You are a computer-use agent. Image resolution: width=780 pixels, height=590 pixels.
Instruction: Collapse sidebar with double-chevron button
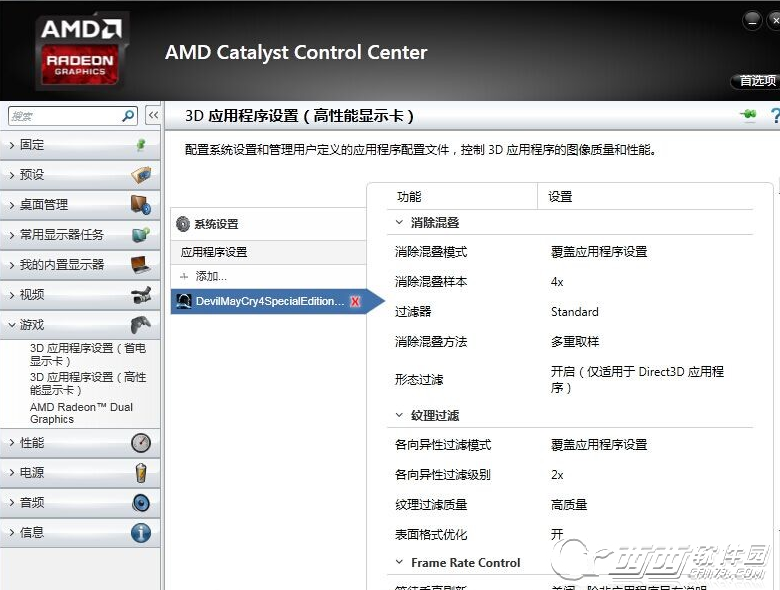(x=153, y=115)
